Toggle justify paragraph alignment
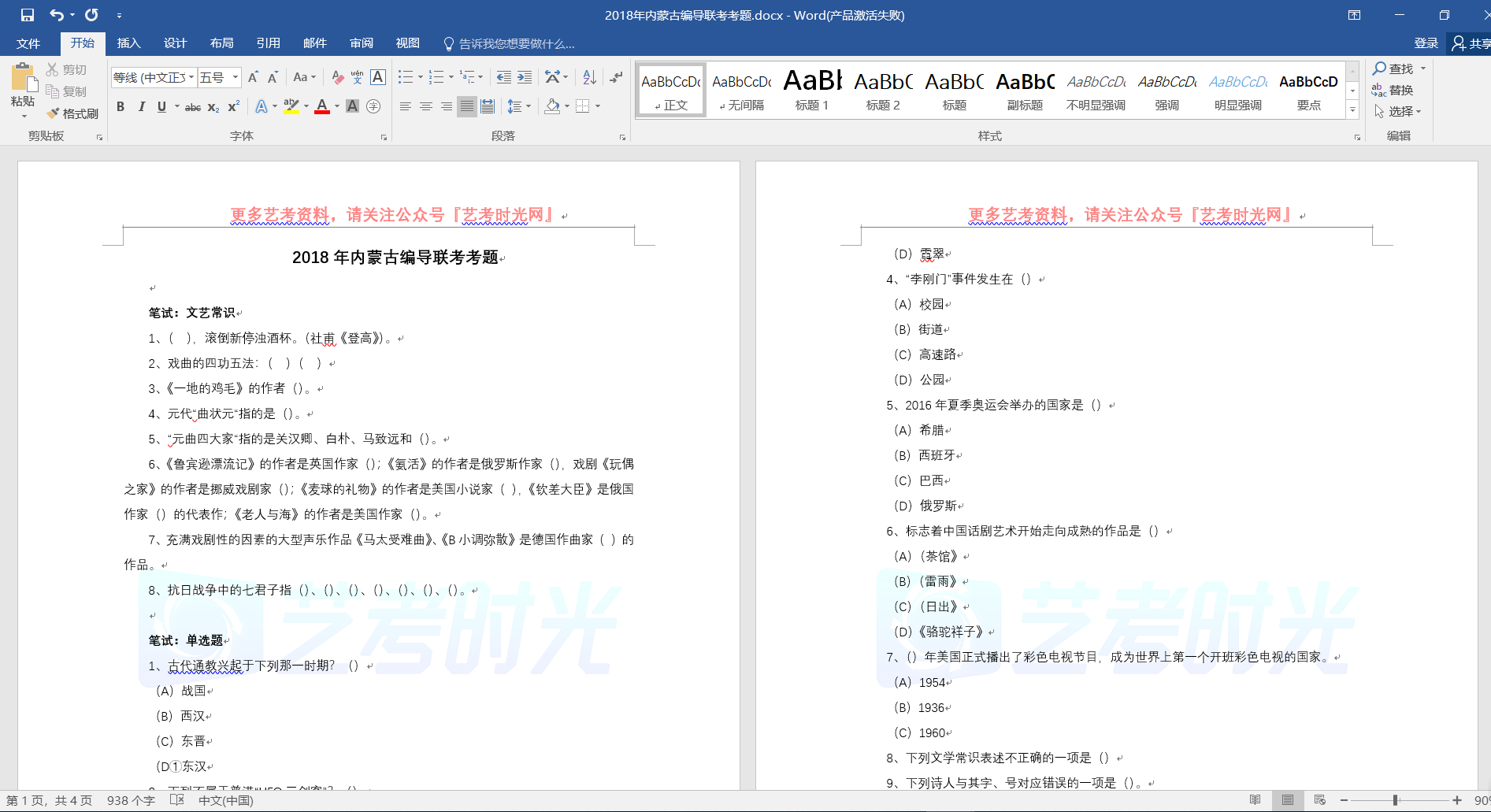The image size is (1491, 812). [x=467, y=106]
